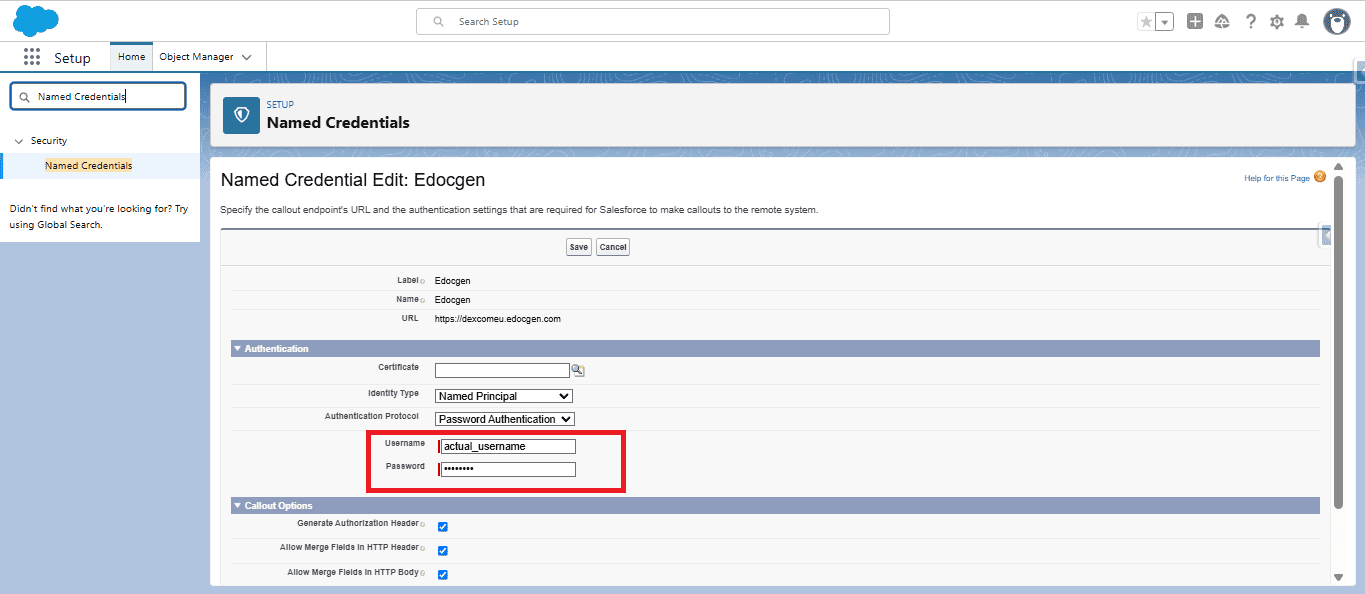Open the Object Manager tab dropdown chevron
1365x594 pixels.
[x=247, y=57]
